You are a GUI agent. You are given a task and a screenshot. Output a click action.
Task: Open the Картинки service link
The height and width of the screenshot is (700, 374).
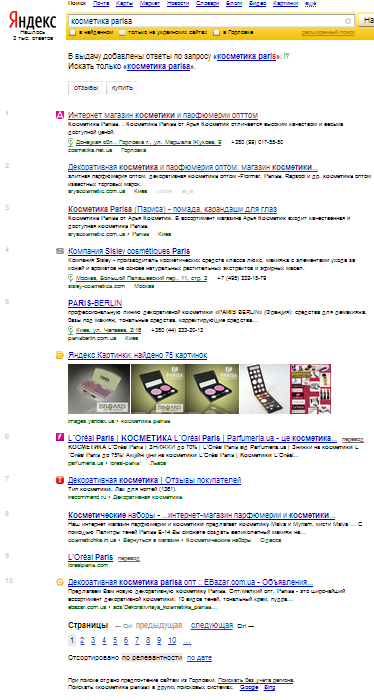coord(285,3)
